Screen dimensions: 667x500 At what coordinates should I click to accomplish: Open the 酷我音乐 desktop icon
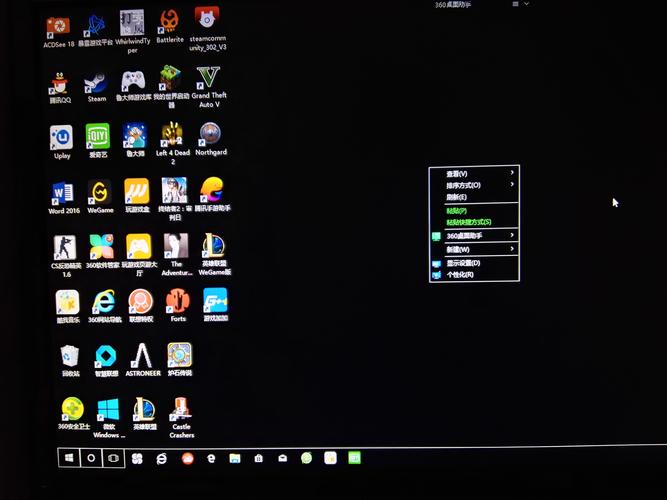coord(68,307)
